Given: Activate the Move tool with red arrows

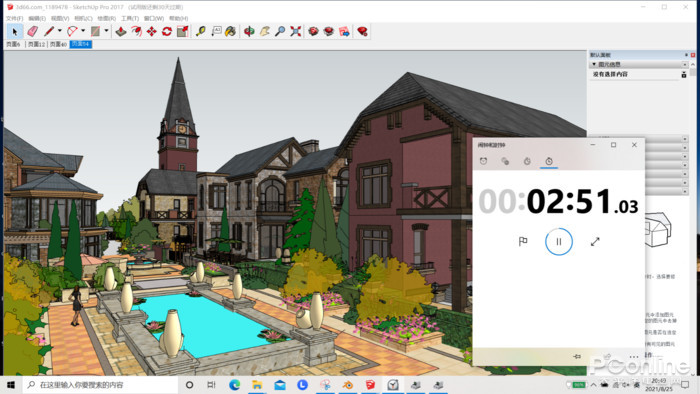Looking at the screenshot, I should 152,31.
